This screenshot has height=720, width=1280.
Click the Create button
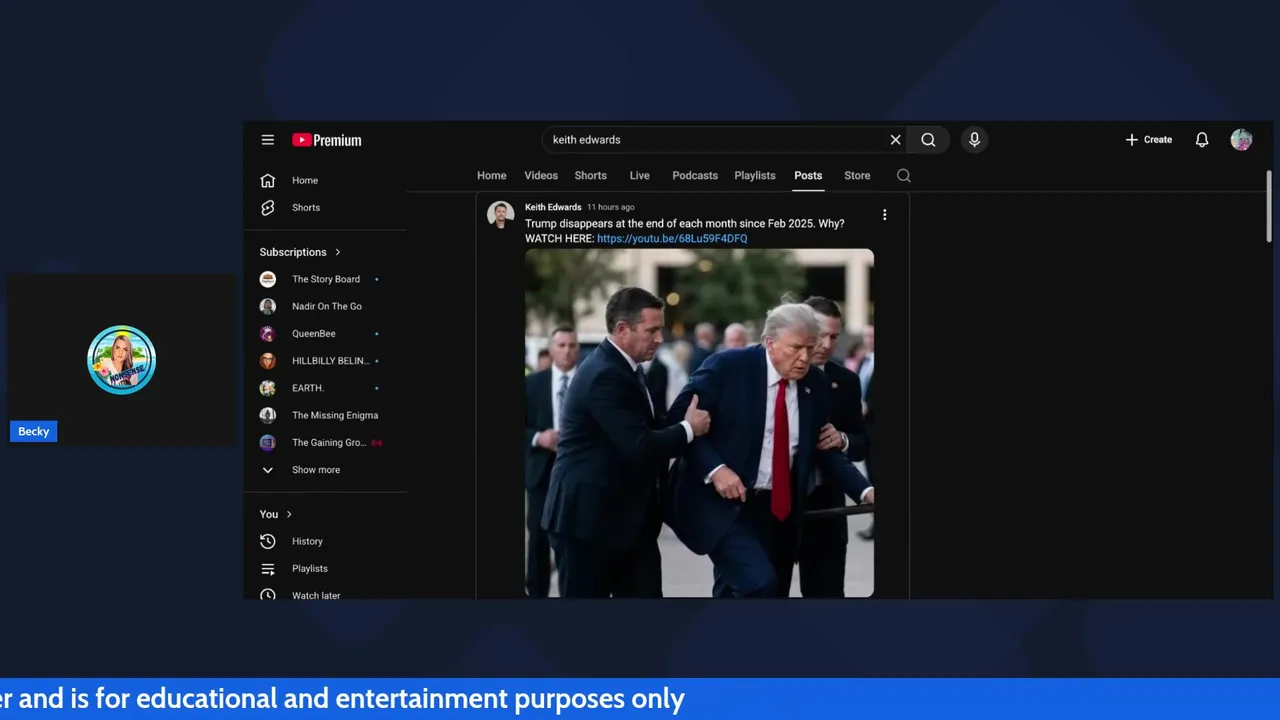tap(1148, 140)
